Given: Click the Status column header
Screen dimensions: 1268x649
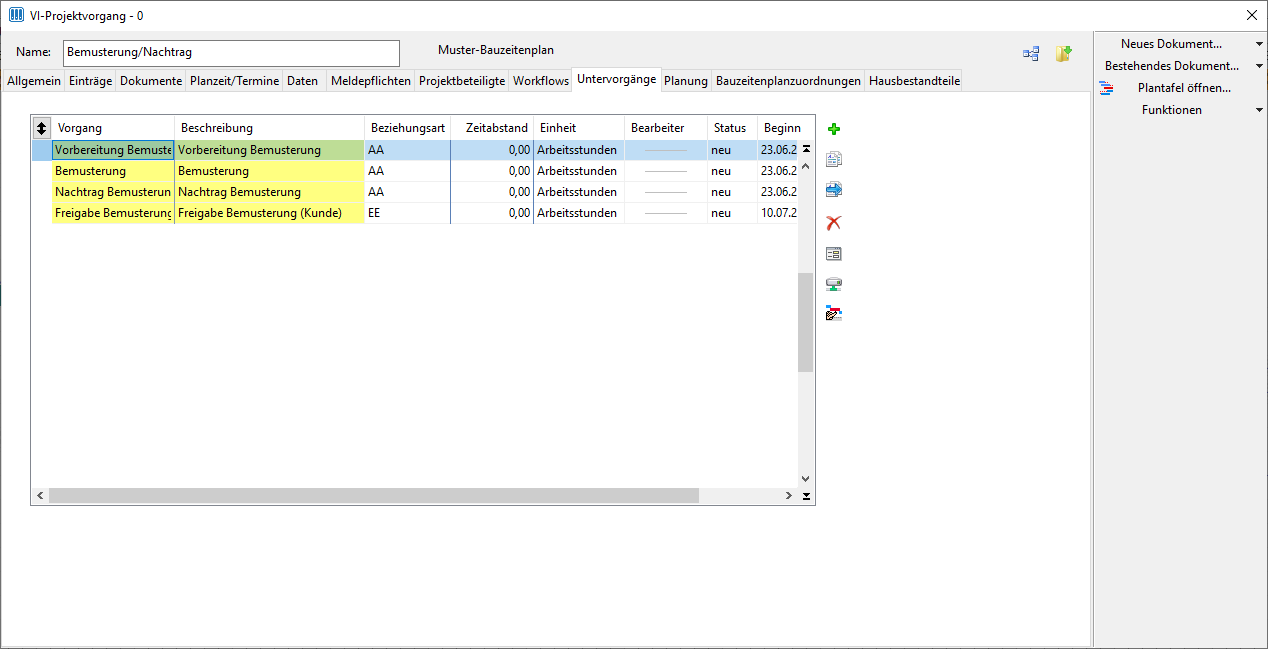Looking at the screenshot, I should point(732,128).
